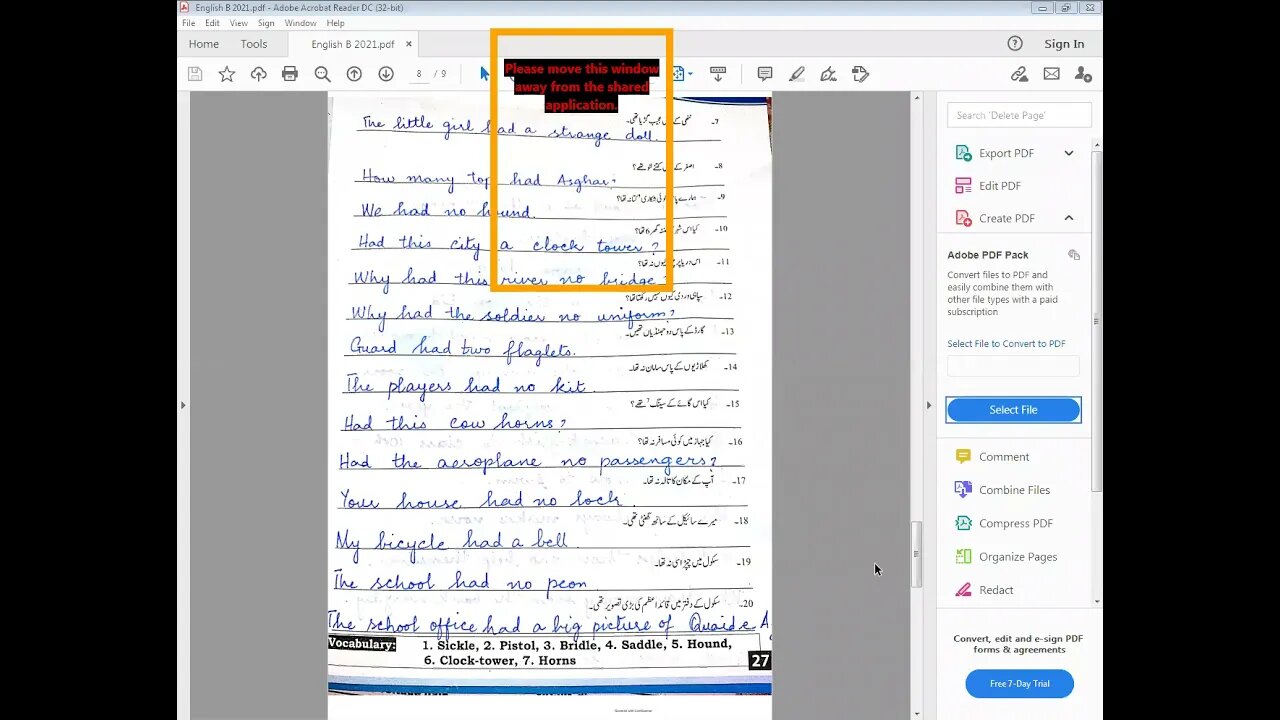This screenshot has height=720, width=1280.
Task: Click the Redact tool icon
Action: [x=963, y=590]
